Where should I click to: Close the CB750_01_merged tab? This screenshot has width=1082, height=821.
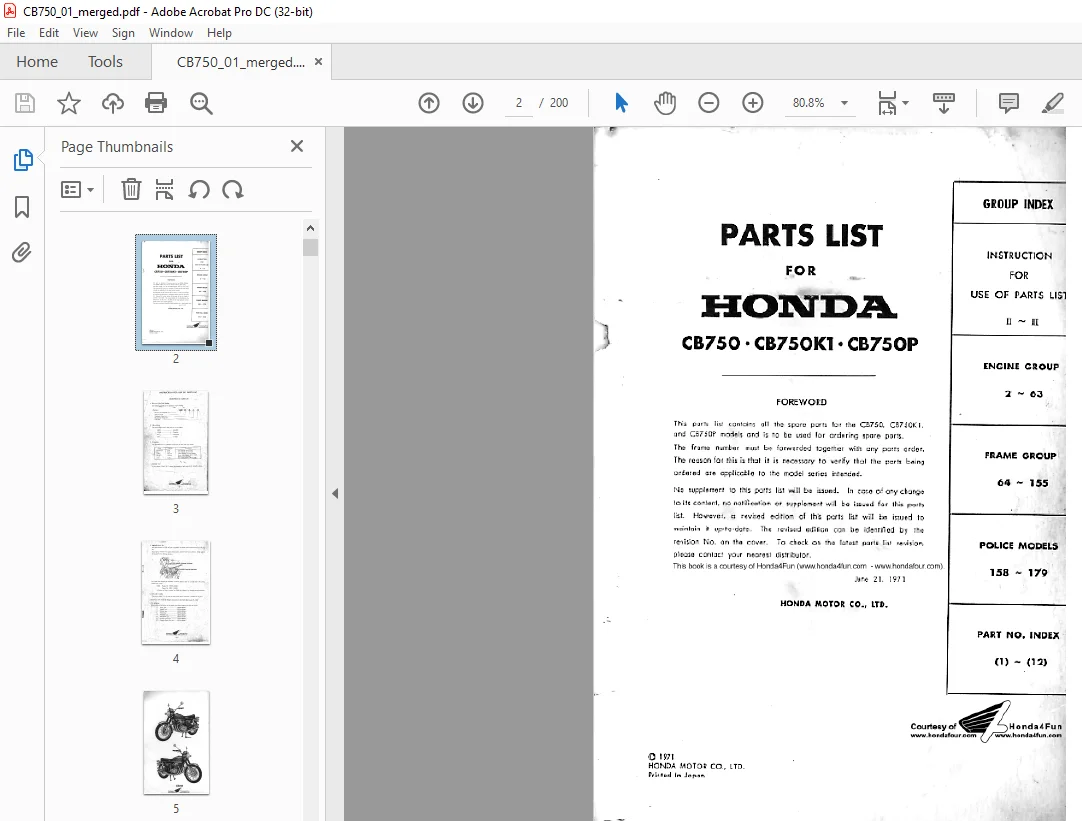click(x=318, y=61)
